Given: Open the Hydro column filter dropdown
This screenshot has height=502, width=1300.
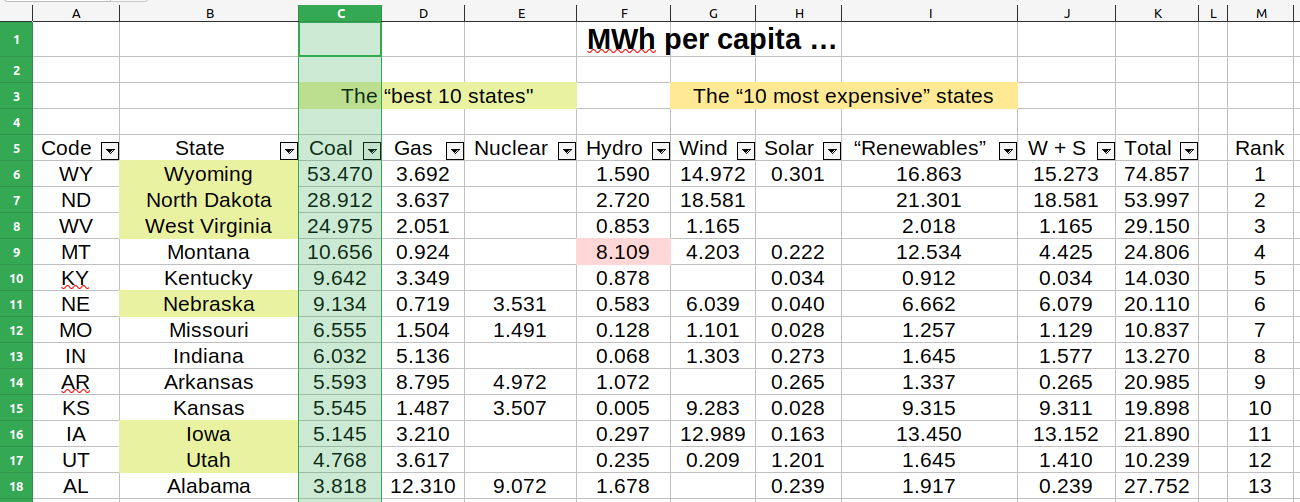Looking at the screenshot, I should (x=661, y=150).
